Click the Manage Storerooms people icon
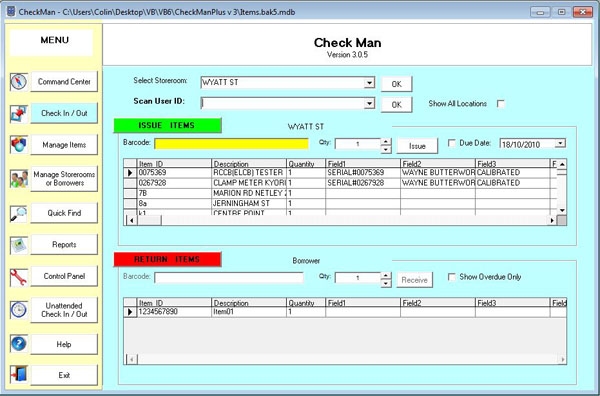 (x=19, y=179)
